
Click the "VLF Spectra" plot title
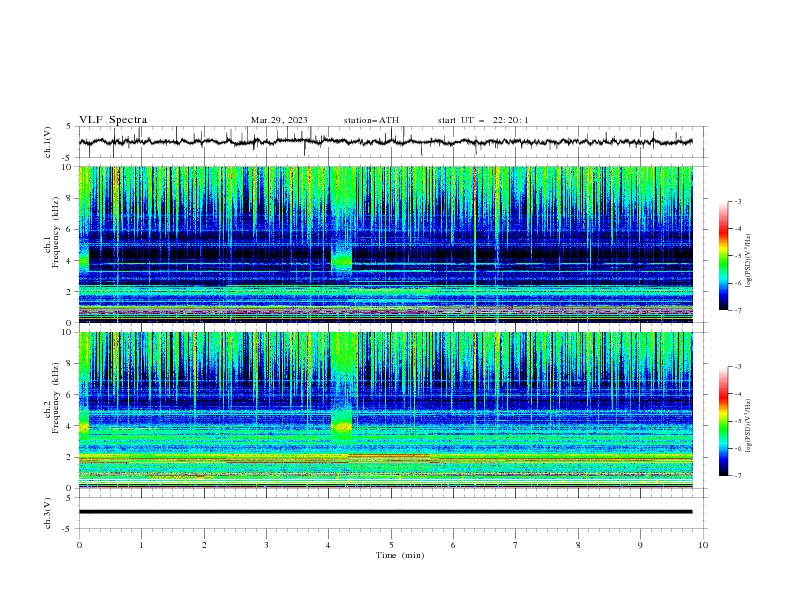113,120
